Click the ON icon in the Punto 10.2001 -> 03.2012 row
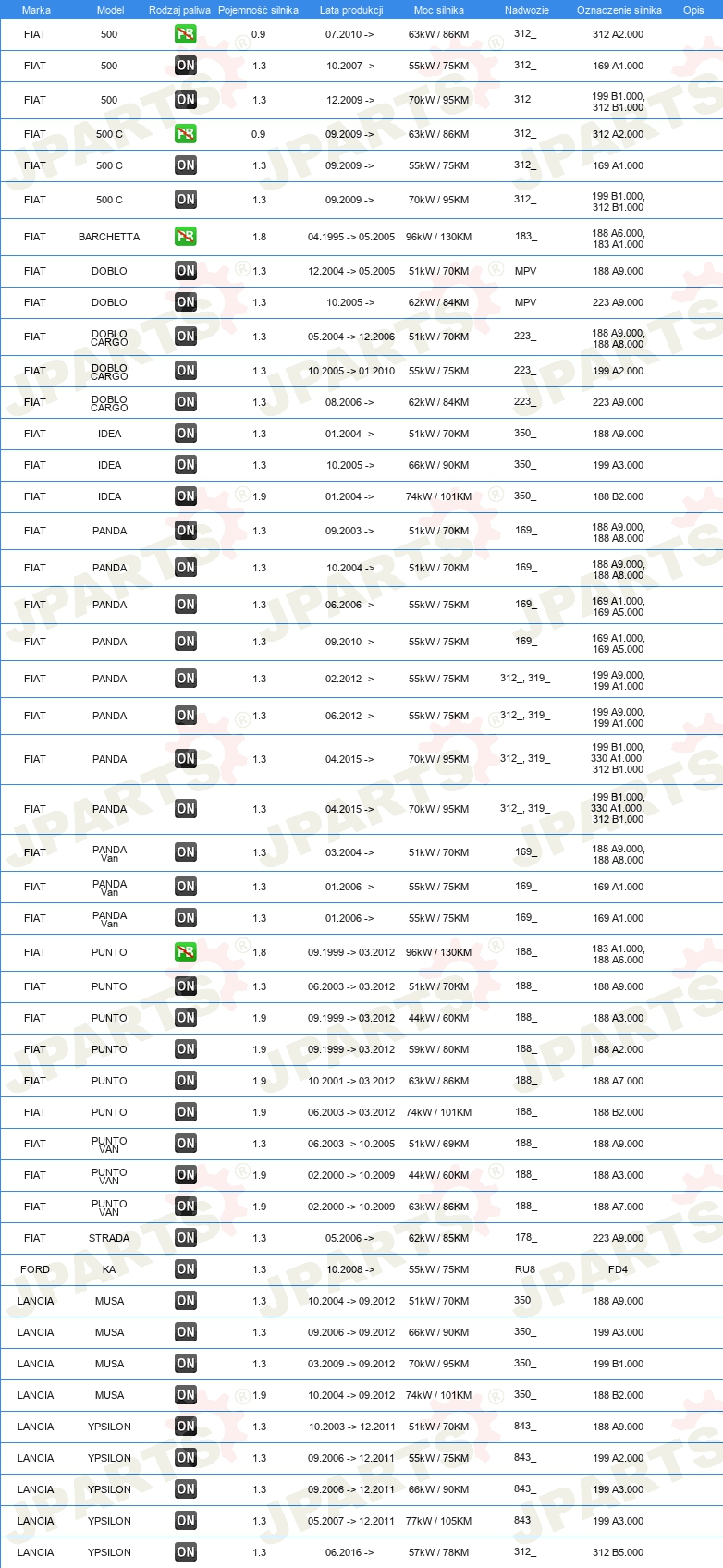Screen dimensions: 723x1568 pos(186,1081)
